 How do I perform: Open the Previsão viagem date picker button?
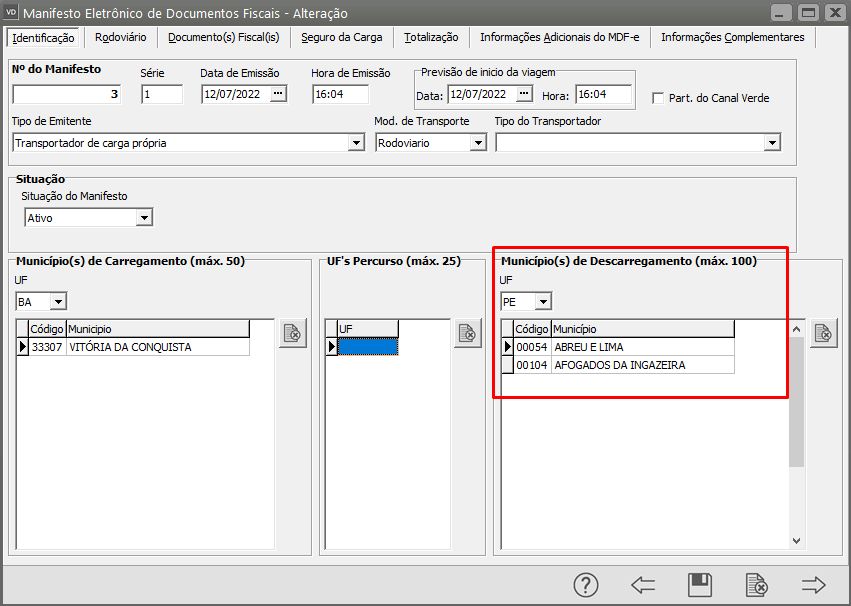click(525, 94)
